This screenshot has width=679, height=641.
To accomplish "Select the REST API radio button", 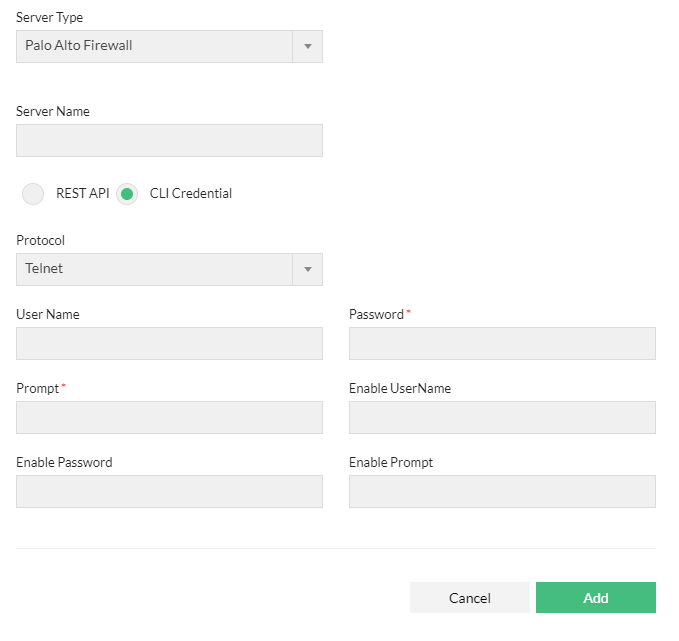I will click(33, 194).
